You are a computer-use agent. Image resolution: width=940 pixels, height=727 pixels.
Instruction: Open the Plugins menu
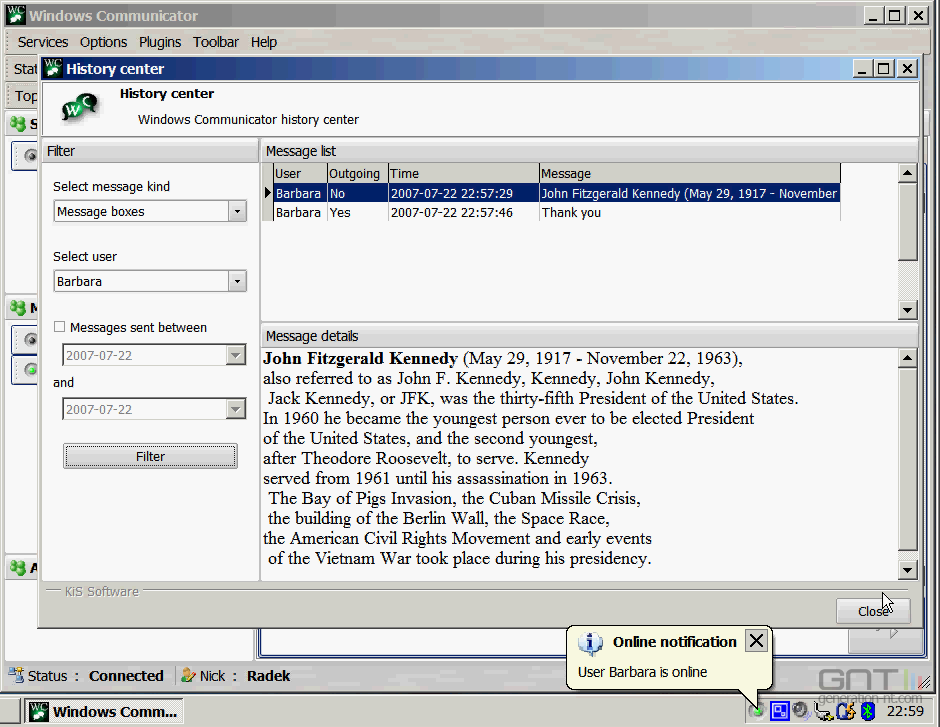point(160,42)
